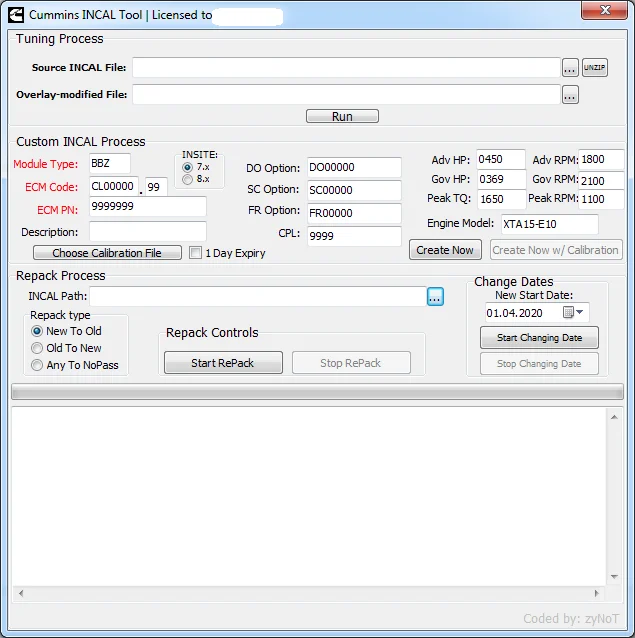Click the log scrollbar down arrow
The width and height of the screenshot is (635, 638).
tap(614, 577)
